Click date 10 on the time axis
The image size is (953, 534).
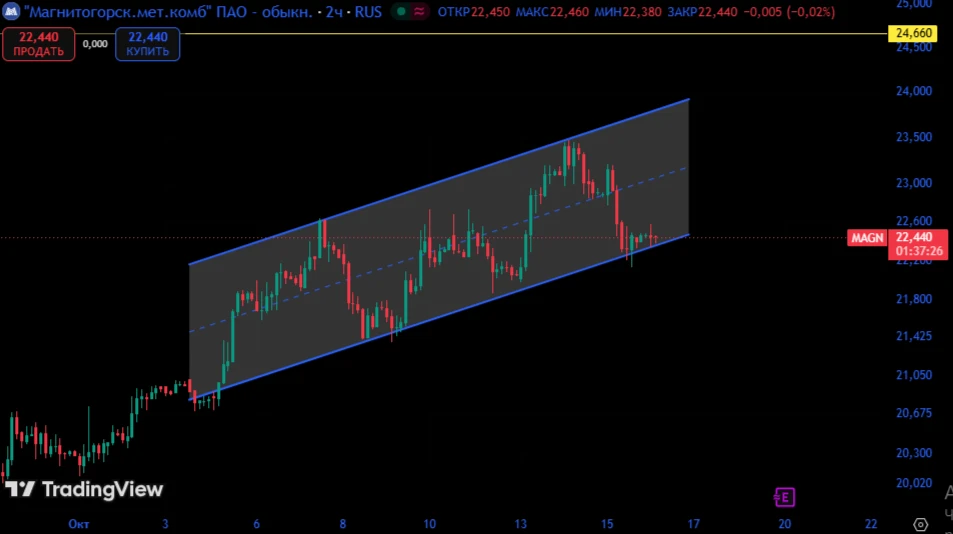(430, 524)
